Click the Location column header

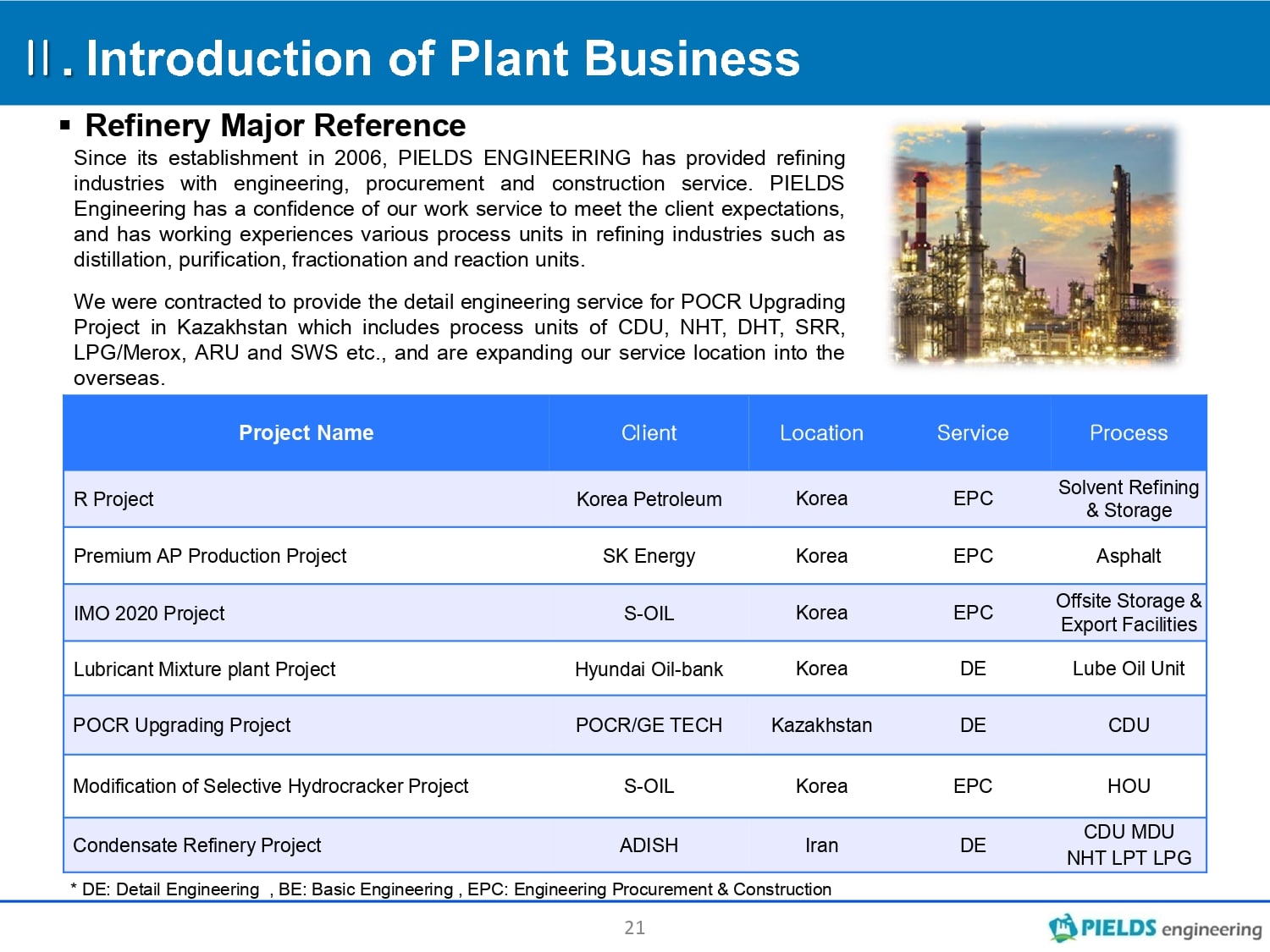821,432
